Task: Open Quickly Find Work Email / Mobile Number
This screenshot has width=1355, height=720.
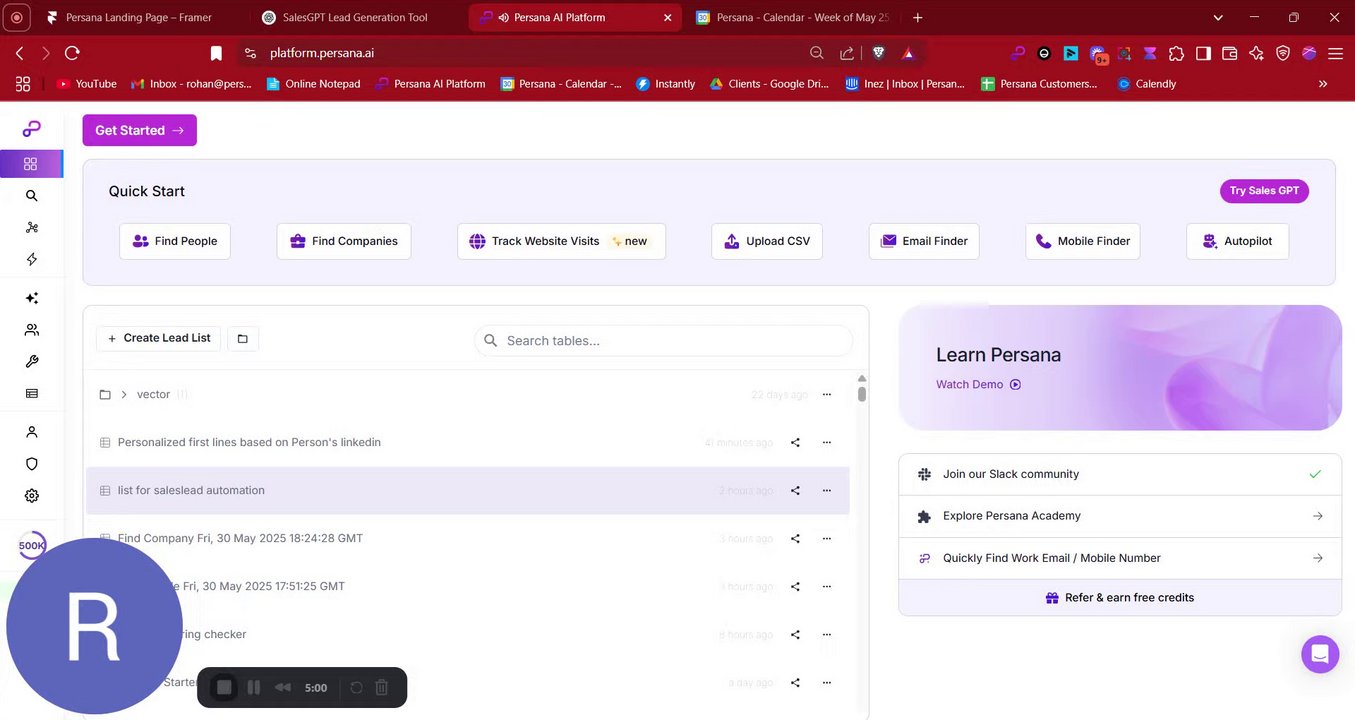Action: (1120, 558)
